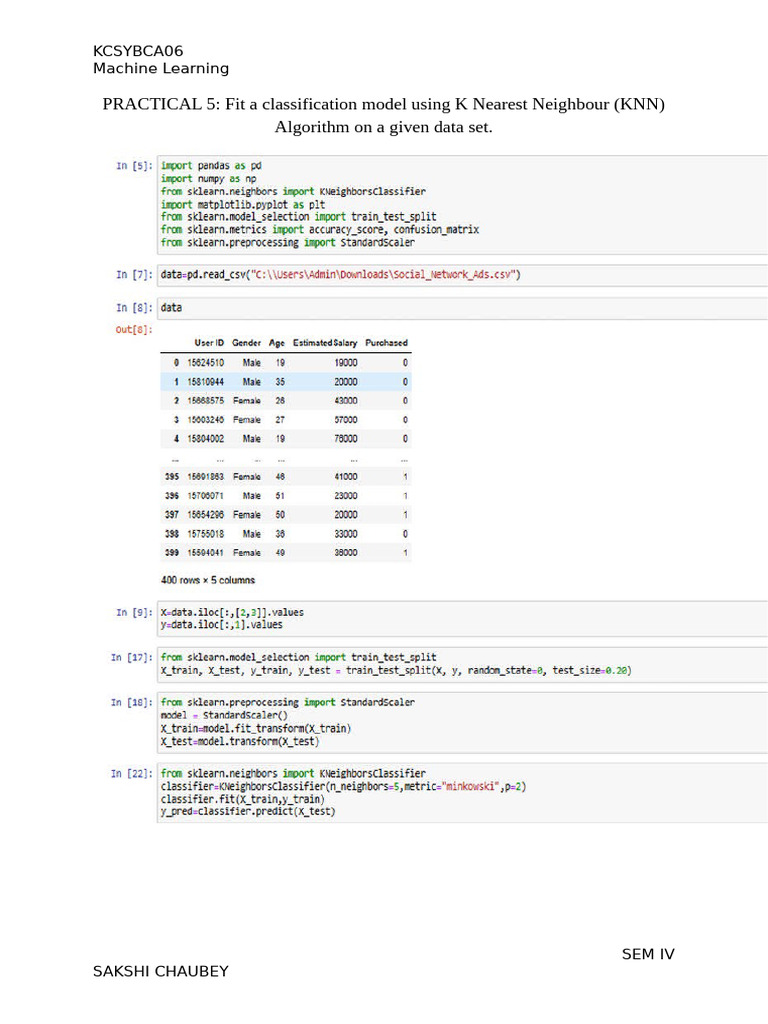Click the Machine Learning header line
This screenshot has height=1024, width=768.
(x=161, y=69)
